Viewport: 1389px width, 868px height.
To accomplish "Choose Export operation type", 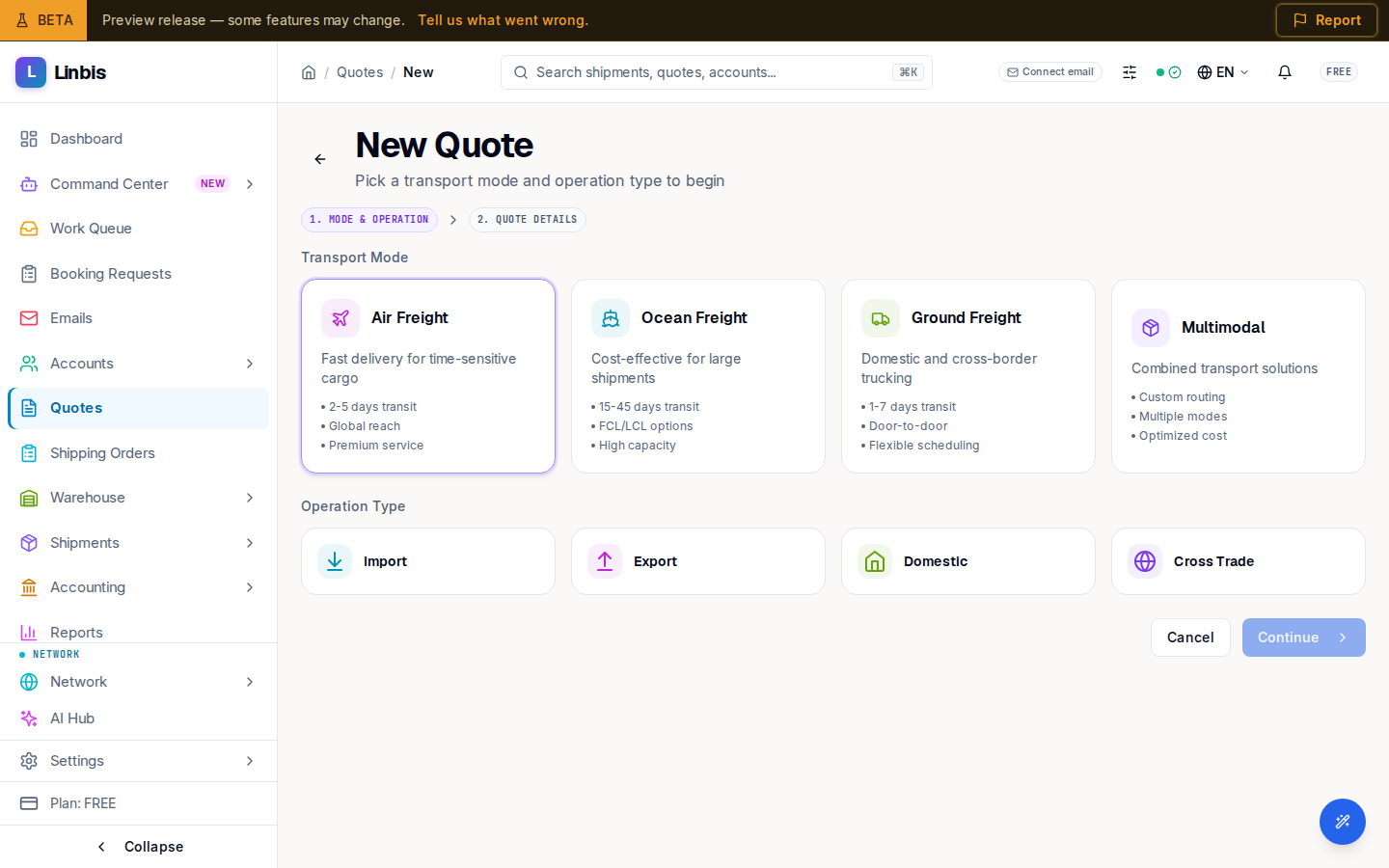I will tap(698, 561).
